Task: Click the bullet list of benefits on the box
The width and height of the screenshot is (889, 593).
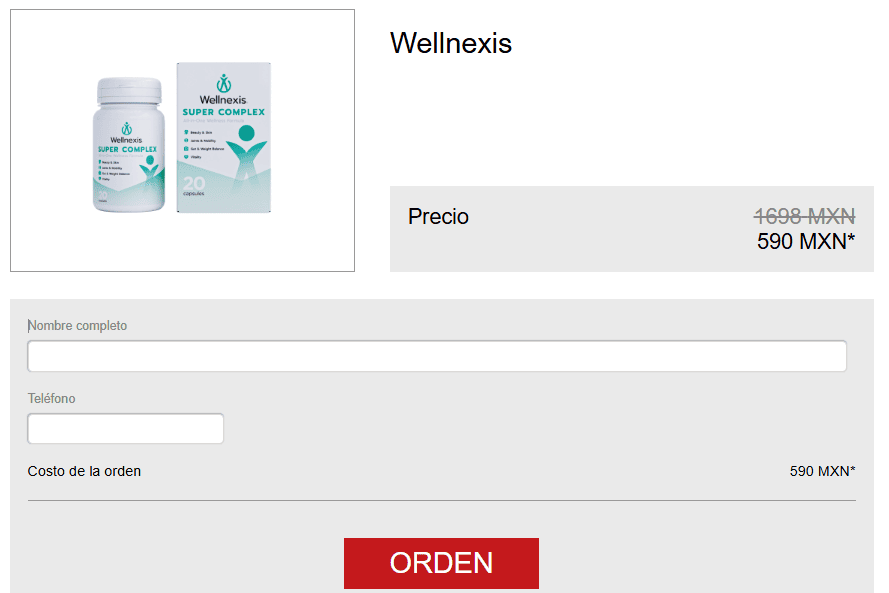Action: tap(204, 145)
